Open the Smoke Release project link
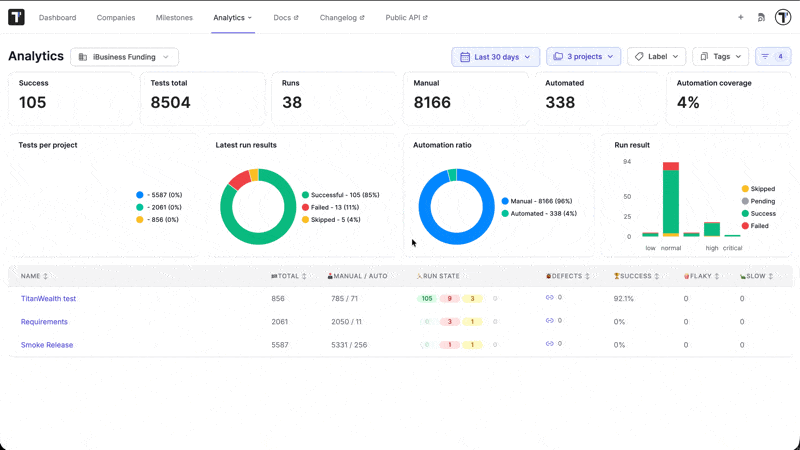 [x=47, y=345]
